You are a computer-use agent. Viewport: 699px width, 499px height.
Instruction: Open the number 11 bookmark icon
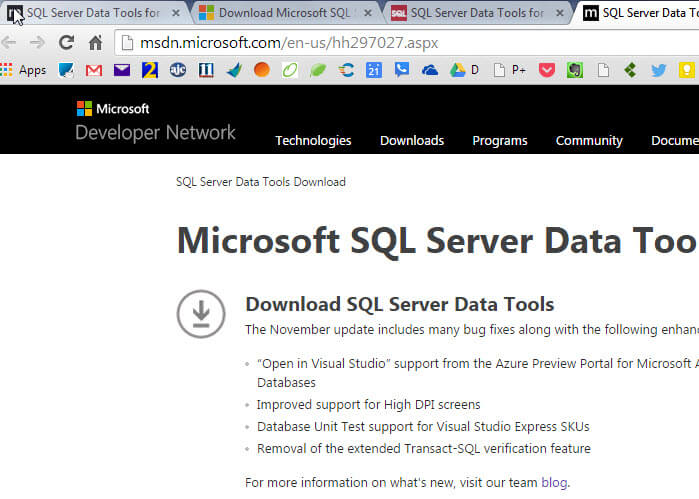(x=206, y=70)
